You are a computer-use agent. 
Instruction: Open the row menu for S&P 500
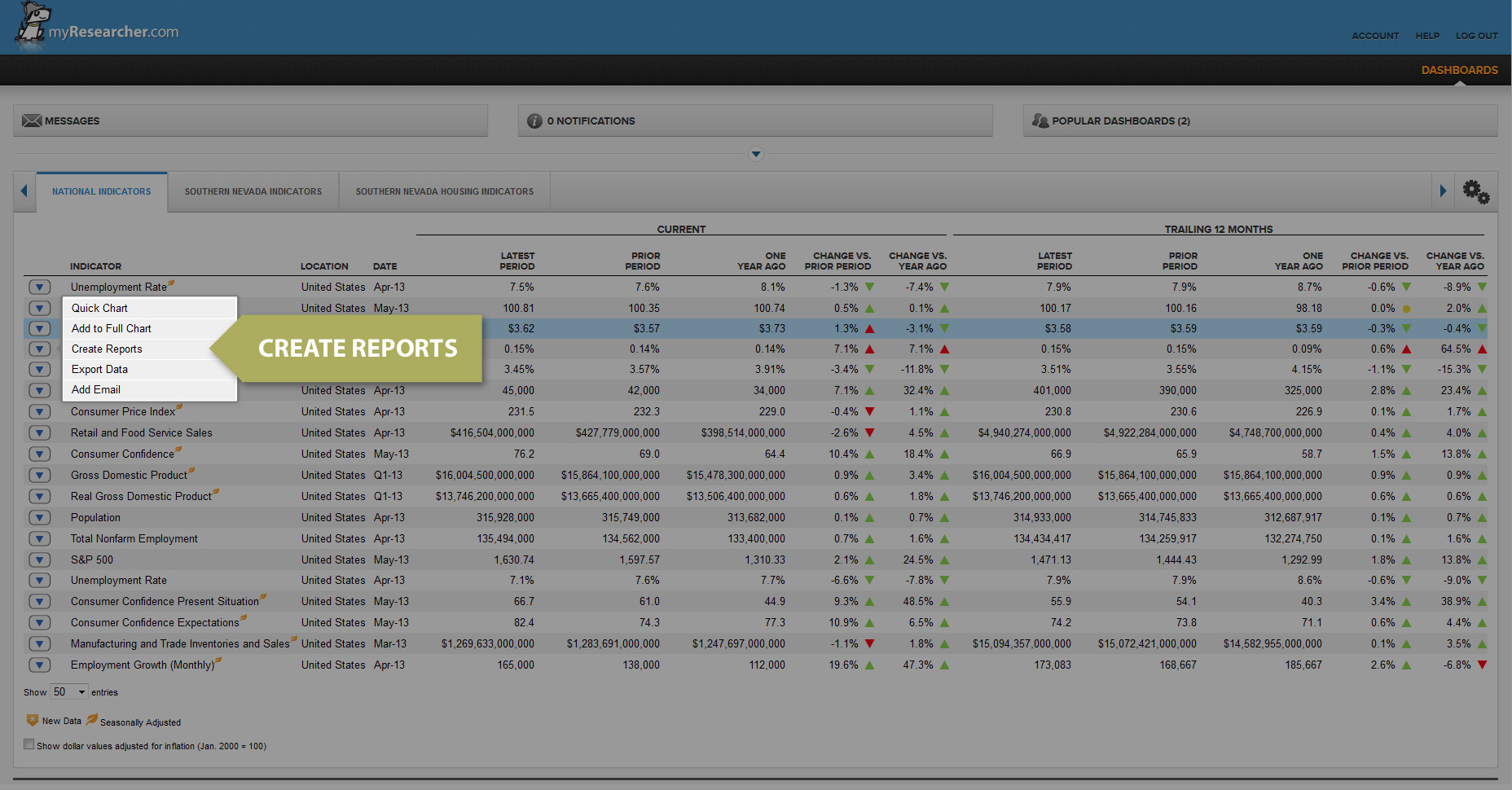point(39,560)
